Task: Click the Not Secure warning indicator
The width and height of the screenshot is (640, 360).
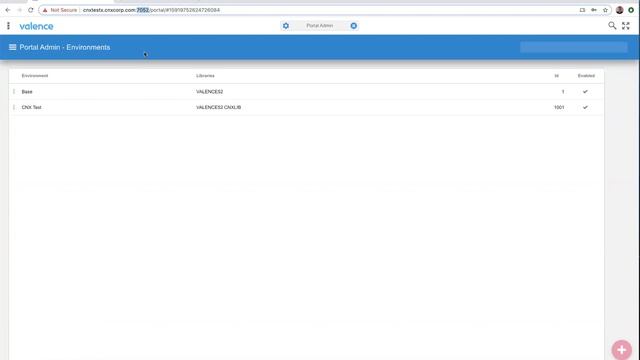Action: [60, 10]
